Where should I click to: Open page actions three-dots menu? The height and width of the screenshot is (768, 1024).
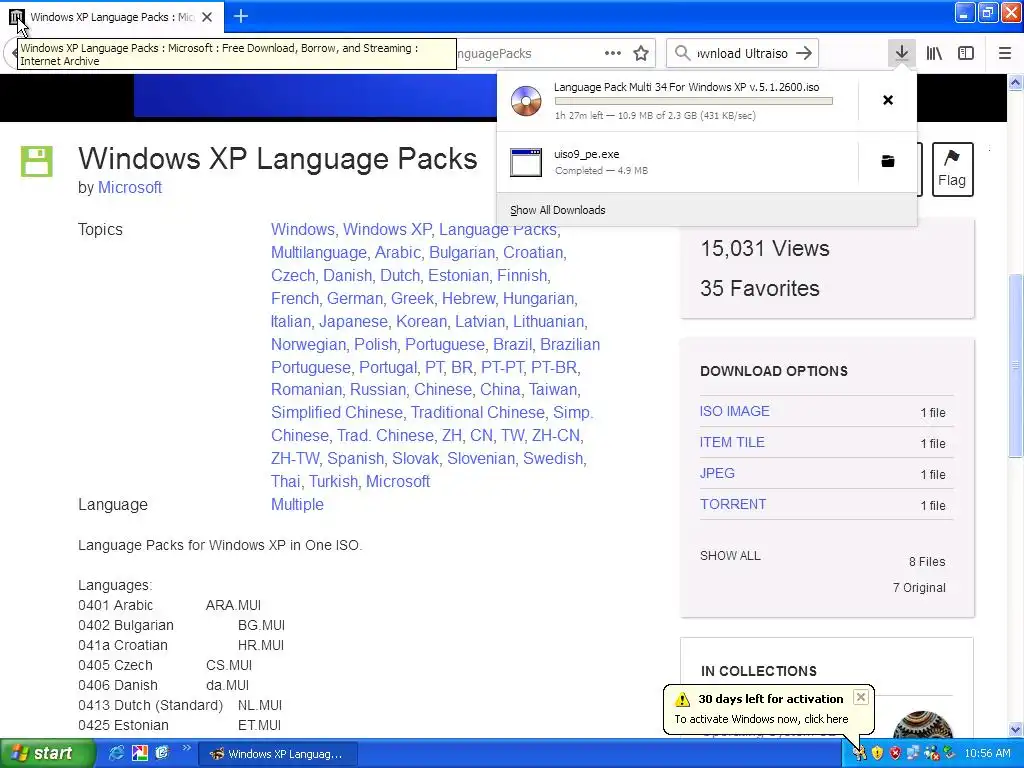tap(613, 54)
